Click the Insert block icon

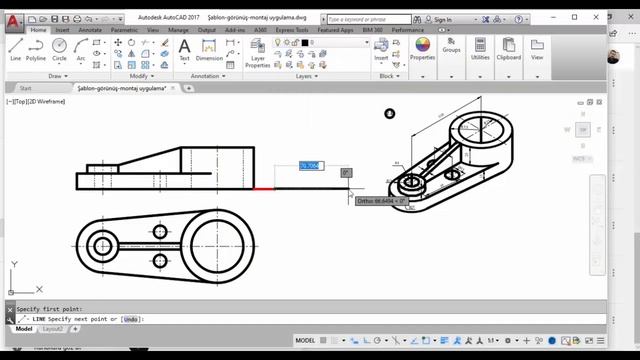pyautogui.click(x=381, y=49)
